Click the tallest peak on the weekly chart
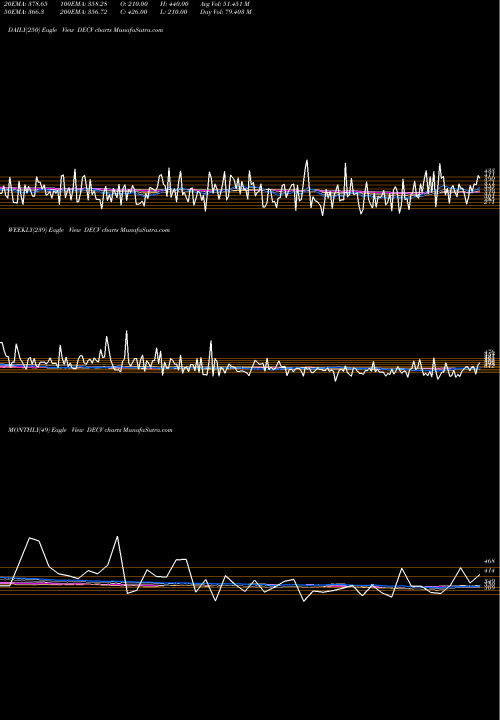The image size is (500, 720). [126, 332]
